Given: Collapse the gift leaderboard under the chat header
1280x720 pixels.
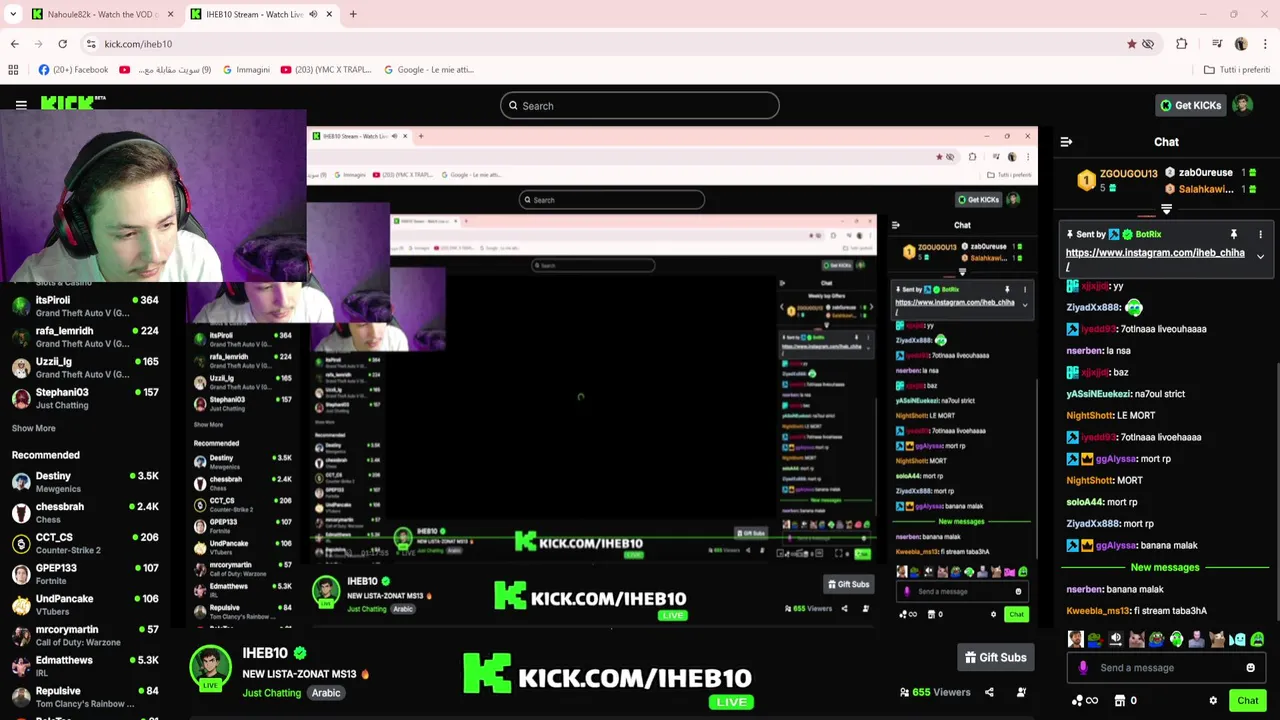Looking at the screenshot, I should [x=1166, y=209].
